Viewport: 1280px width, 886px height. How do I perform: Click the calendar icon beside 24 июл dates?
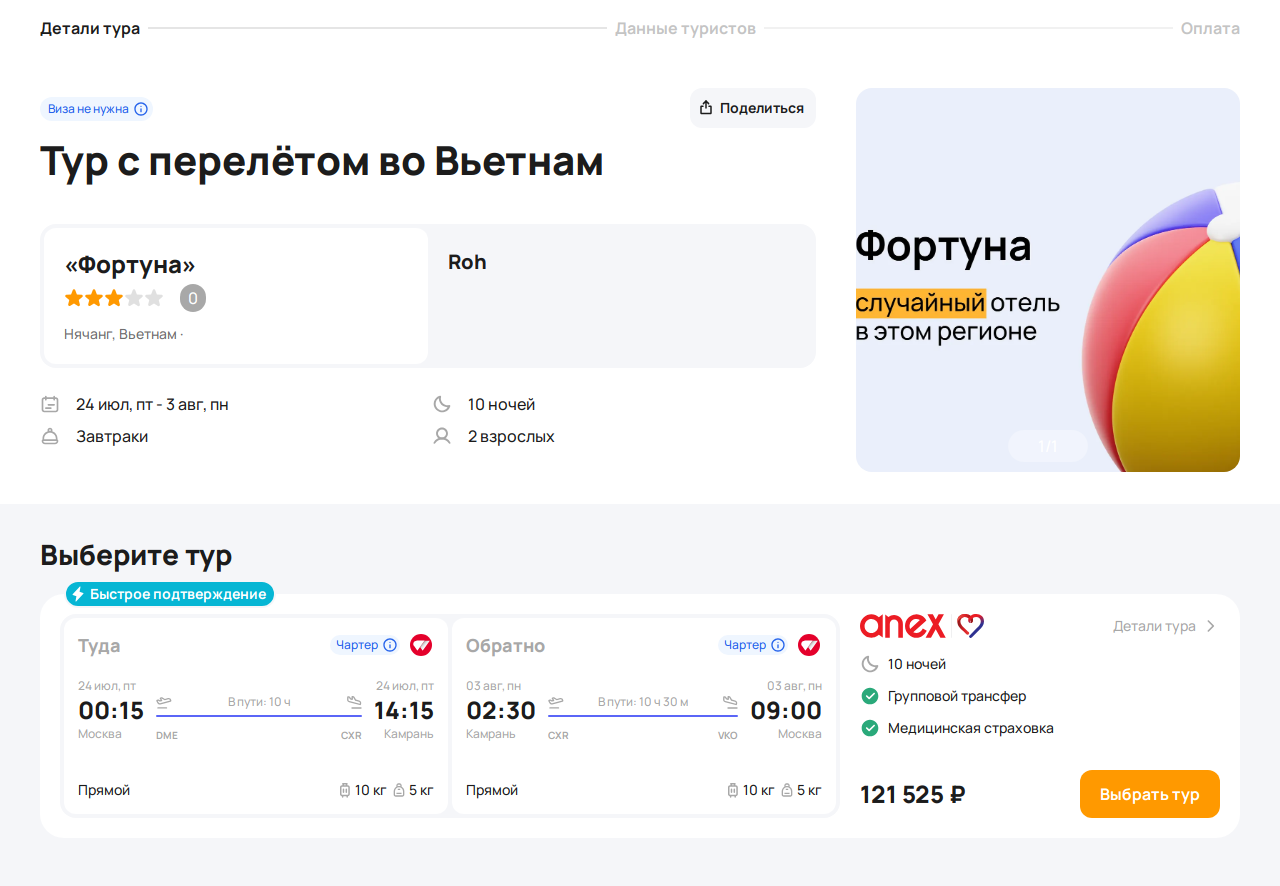pos(50,405)
